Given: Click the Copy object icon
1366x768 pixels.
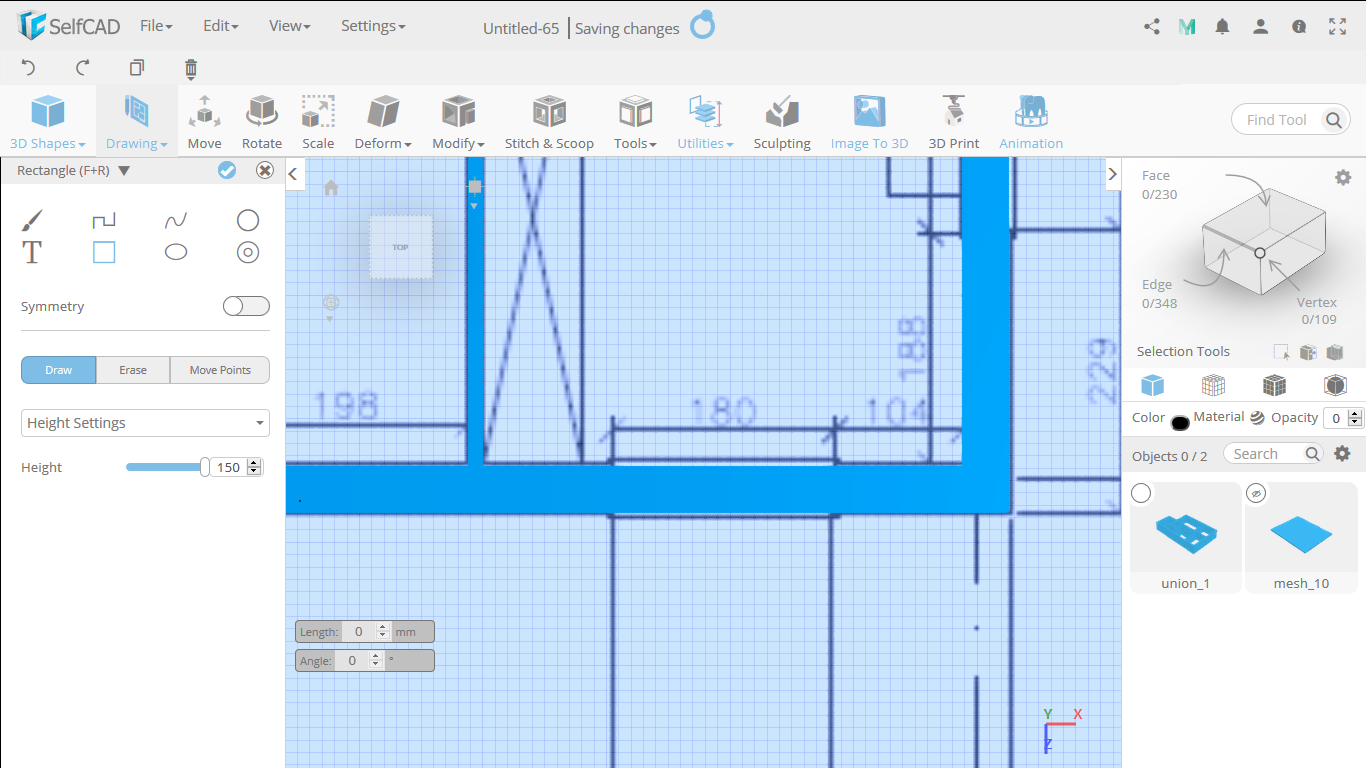Looking at the screenshot, I should pyautogui.click(x=137, y=68).
